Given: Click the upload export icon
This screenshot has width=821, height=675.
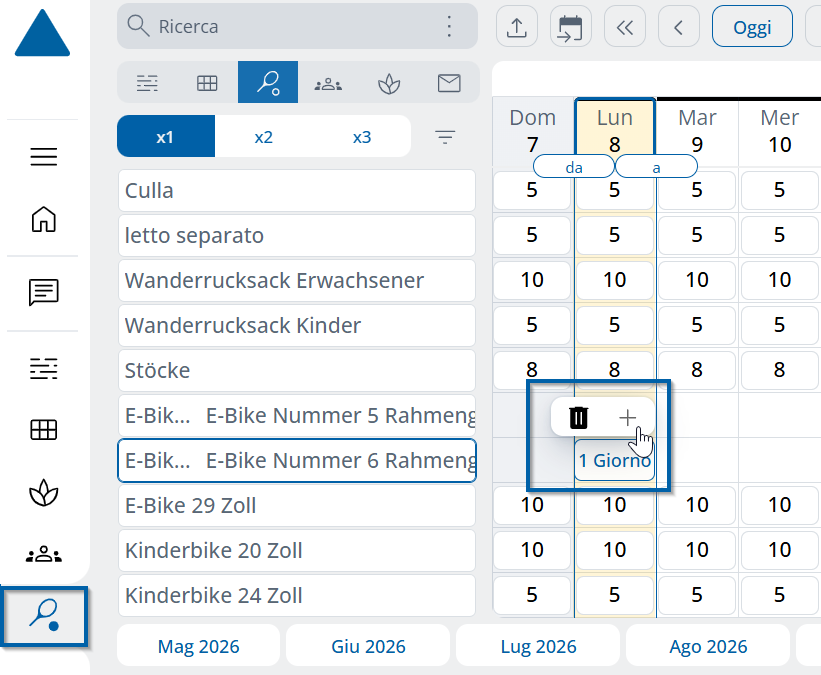Looking at the screenshot, I should point(517,27).
